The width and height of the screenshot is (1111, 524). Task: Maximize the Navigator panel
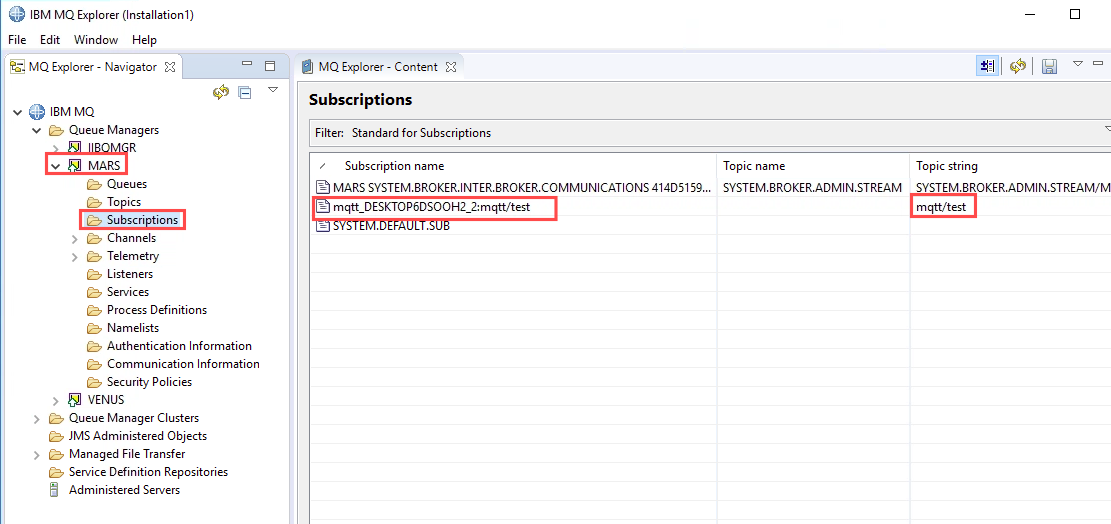click(270, 66)
